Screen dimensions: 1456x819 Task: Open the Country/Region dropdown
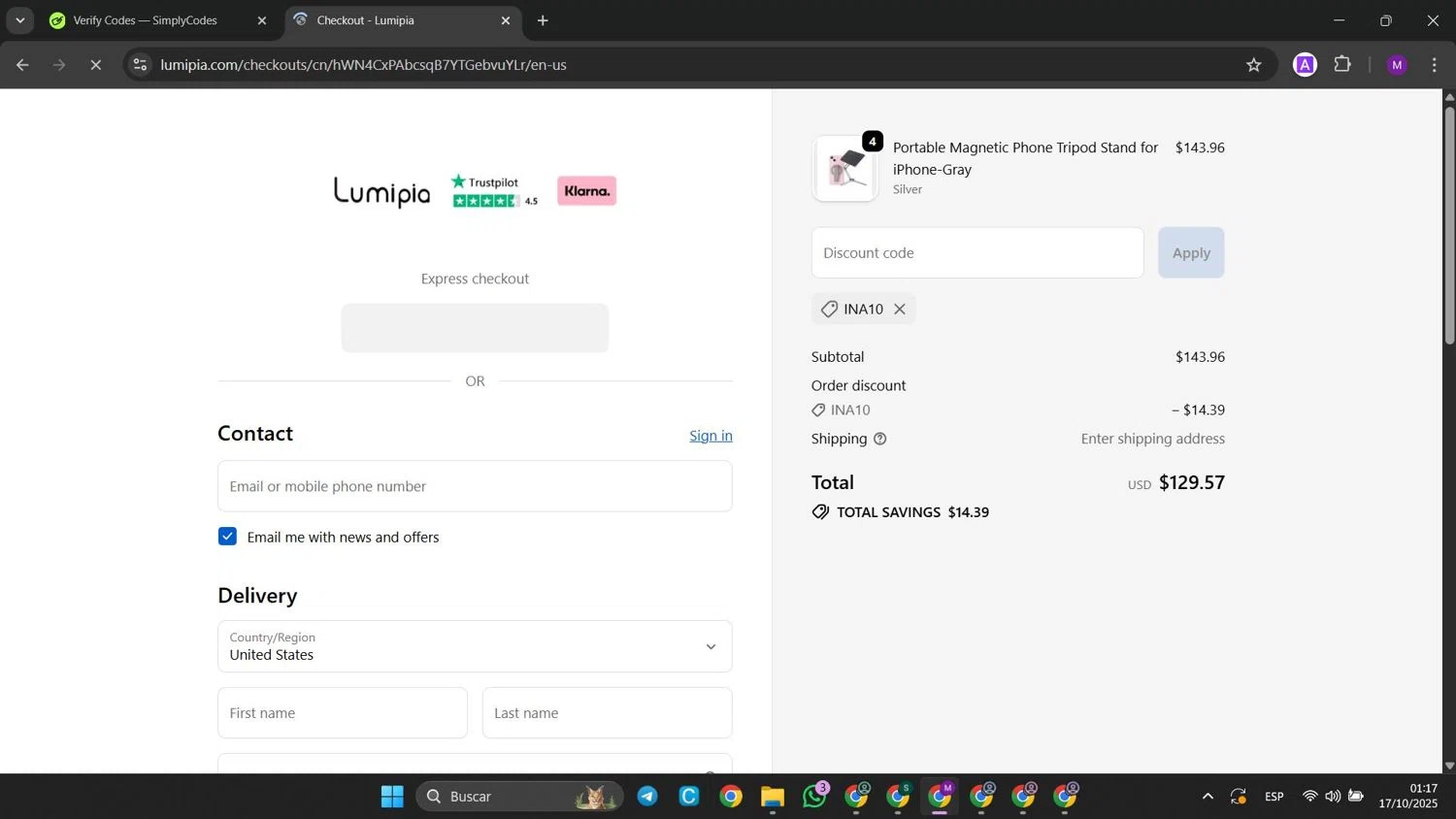click(475, 646)
